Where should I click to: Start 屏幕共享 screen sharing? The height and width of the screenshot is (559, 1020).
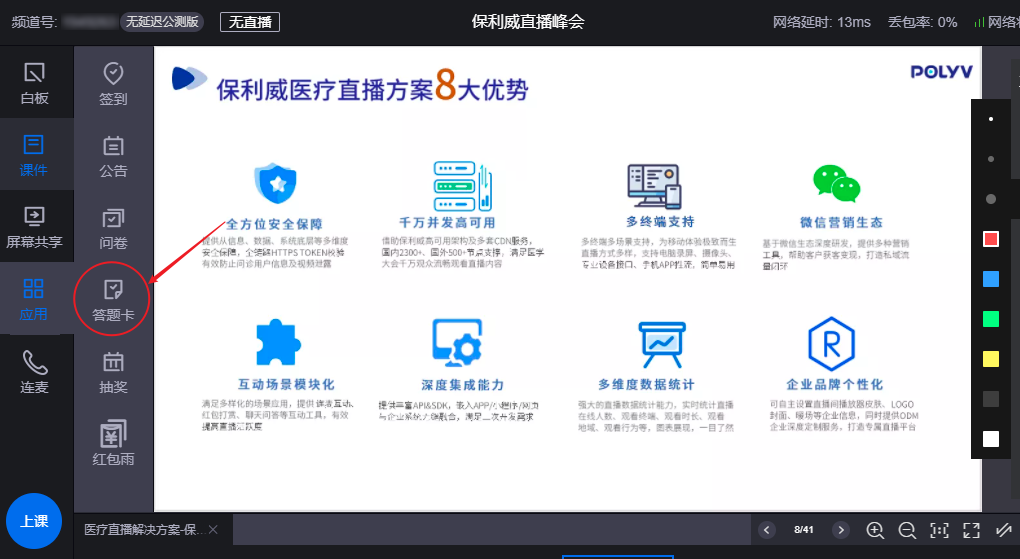tap(34, 226)
